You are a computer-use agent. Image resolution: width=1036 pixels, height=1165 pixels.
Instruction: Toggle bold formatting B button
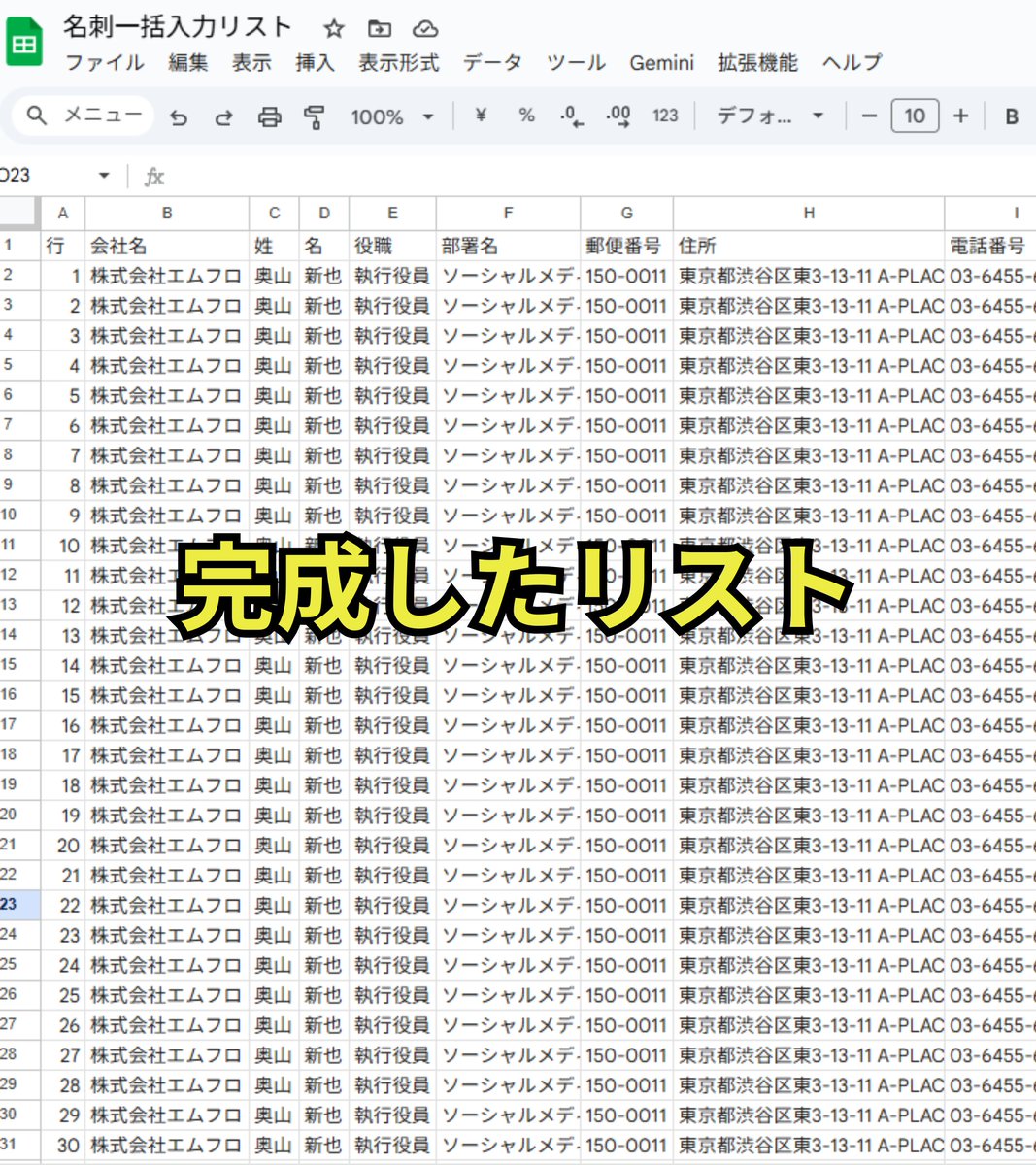click(x=1012, y=116)
